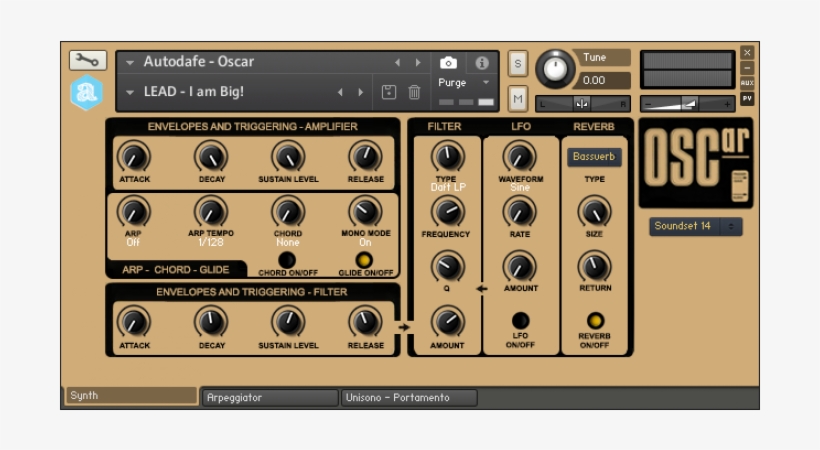Click the Tune knob

(555, 69)
